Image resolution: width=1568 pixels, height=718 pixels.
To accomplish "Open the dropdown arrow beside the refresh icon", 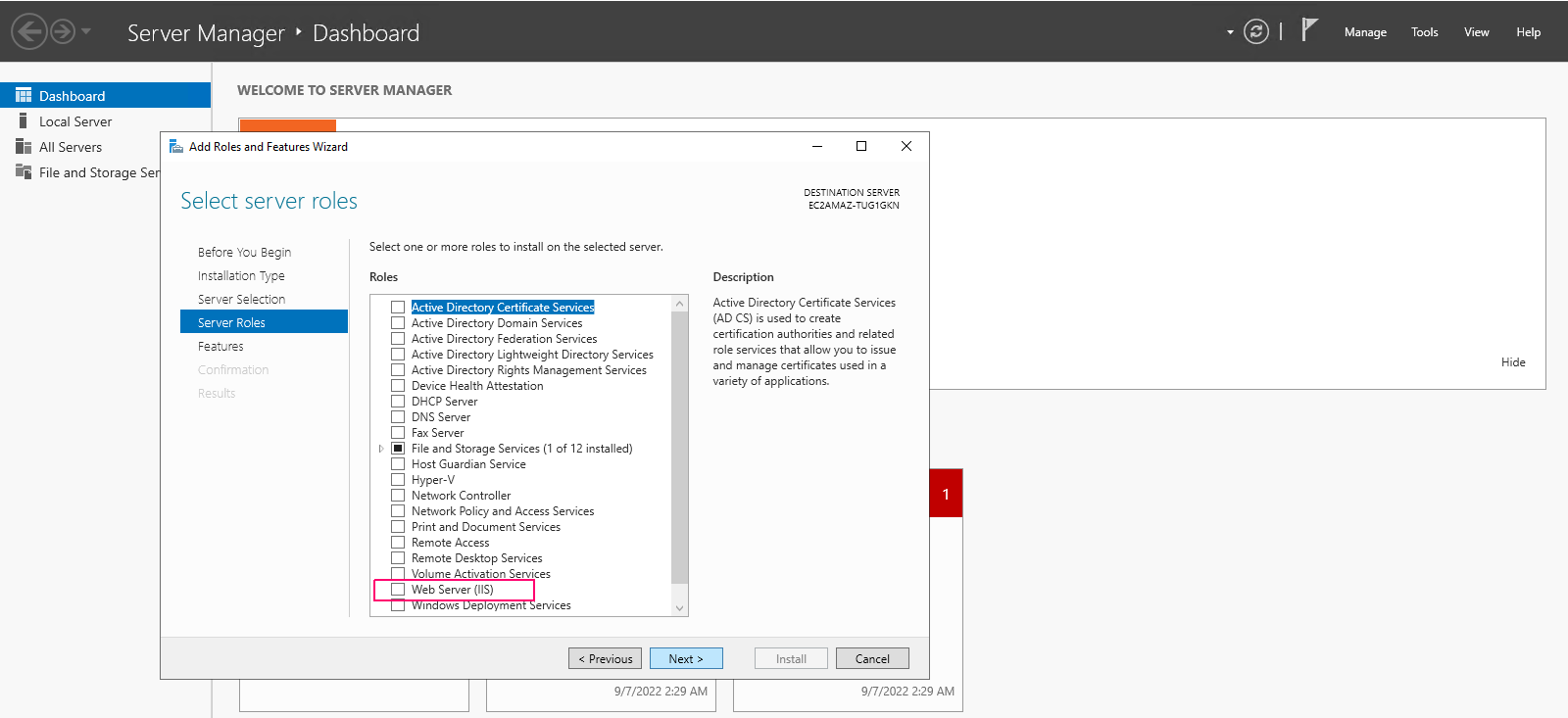I will tap(1230, 32).
